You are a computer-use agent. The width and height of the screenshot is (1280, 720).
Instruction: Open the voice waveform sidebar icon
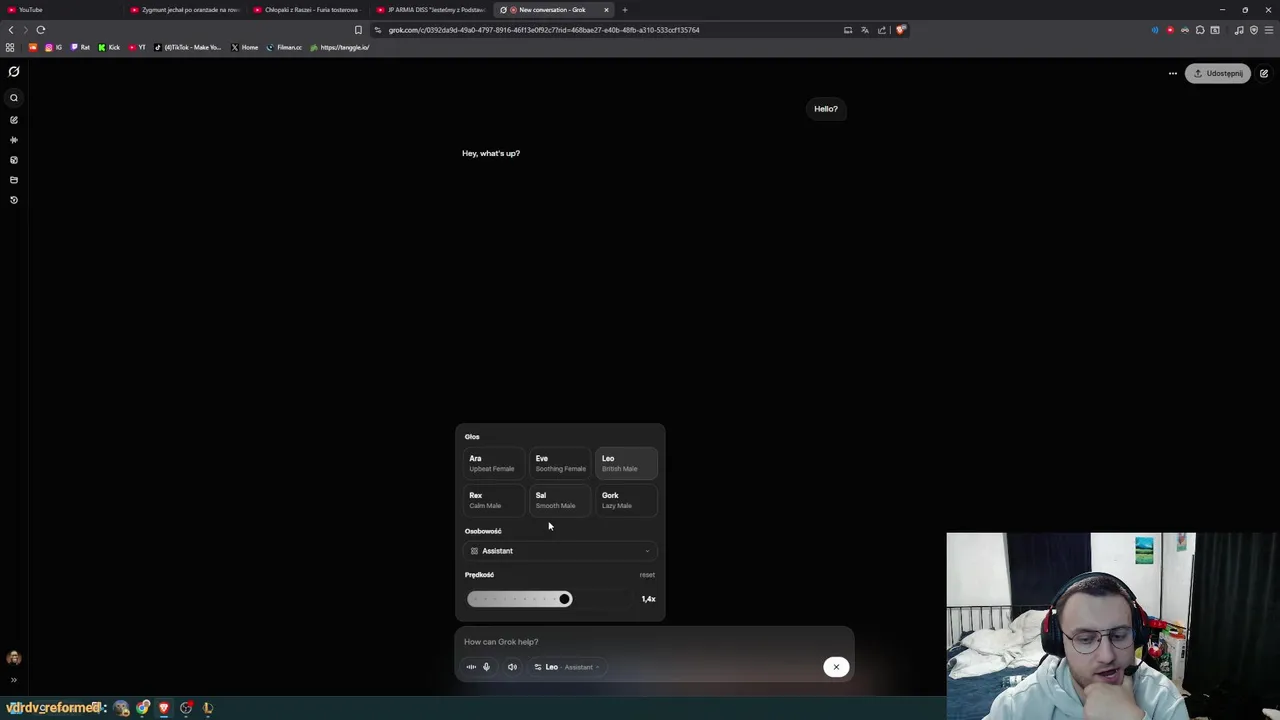tap(14, 140)
